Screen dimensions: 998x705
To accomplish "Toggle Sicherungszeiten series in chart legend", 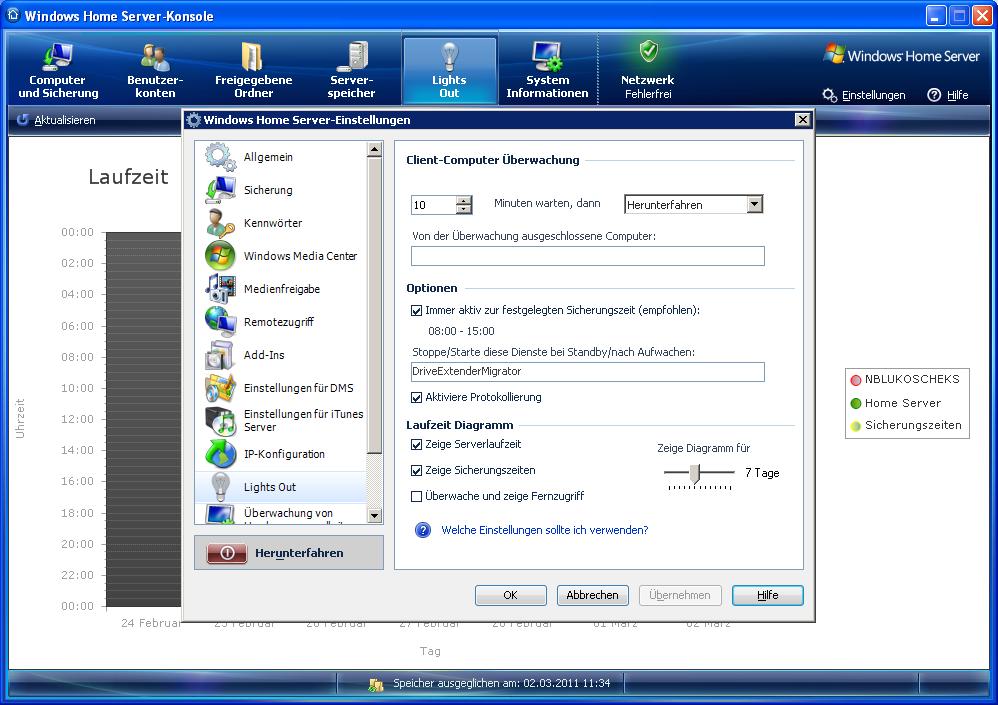I will pyautogui.click(x=855, y=426).
